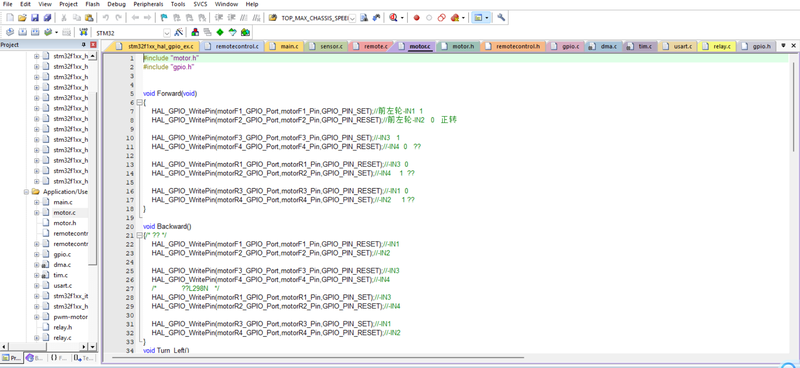The image size is (800, 368).
Task: Toggle enable/disable breakpoint with the hollow circle
Action: coord(429,17)
